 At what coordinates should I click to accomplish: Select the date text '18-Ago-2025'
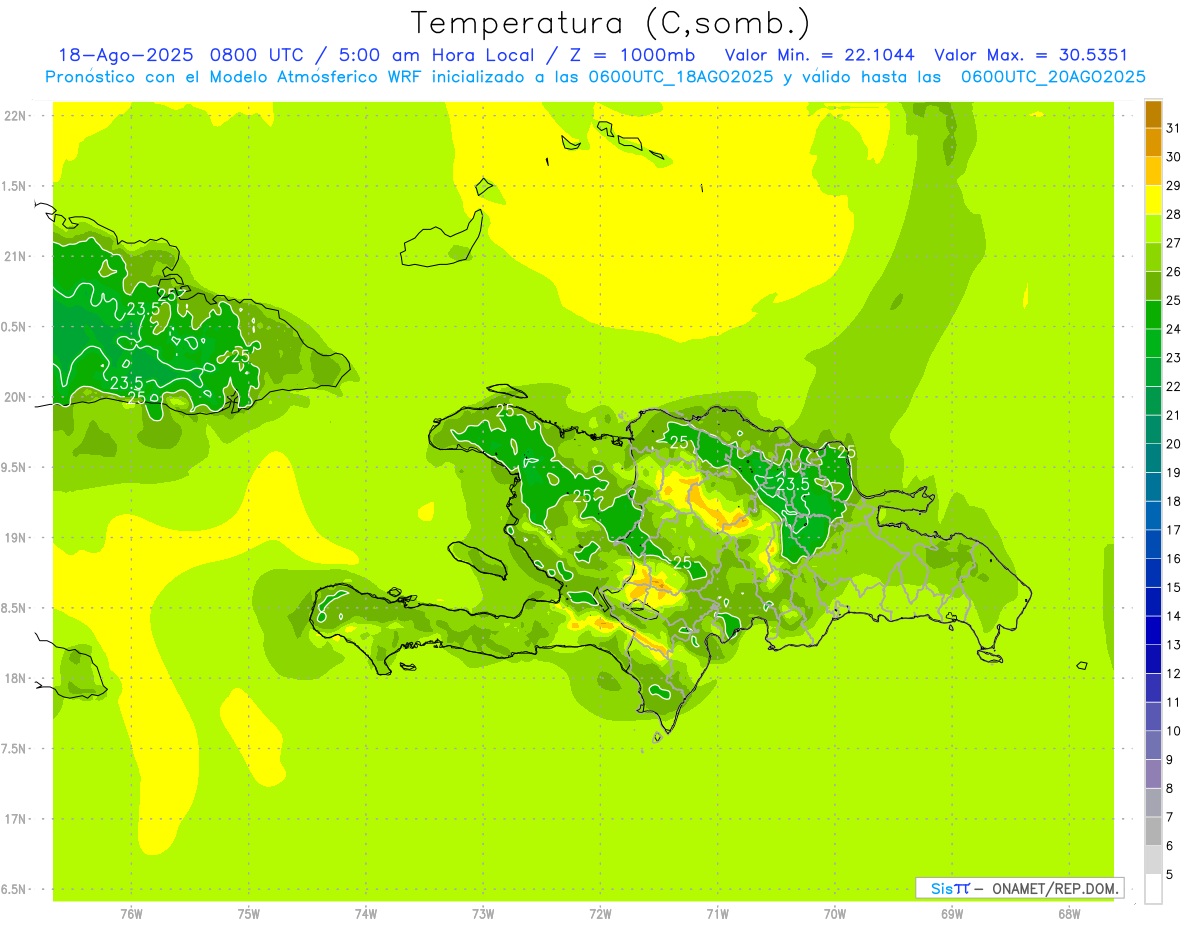[125, 55]
